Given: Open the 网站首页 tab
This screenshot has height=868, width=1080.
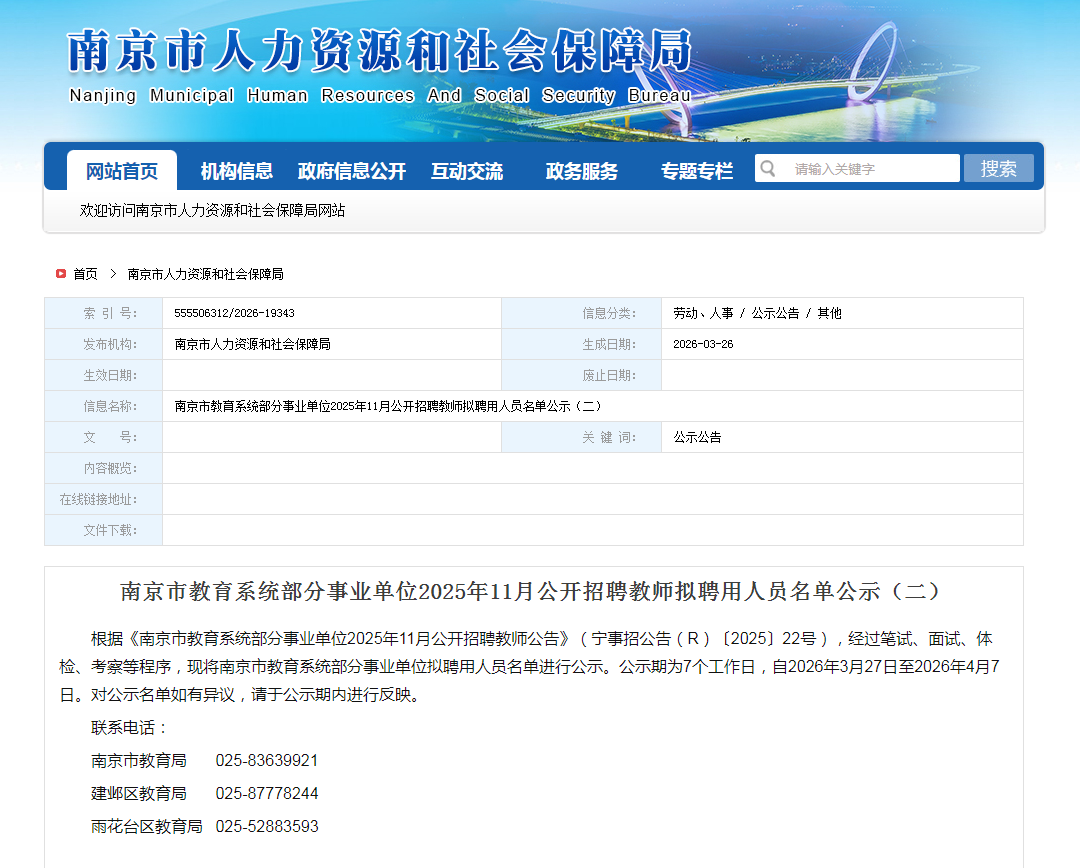Looking at the screenshot, I should tap(122, 171).
